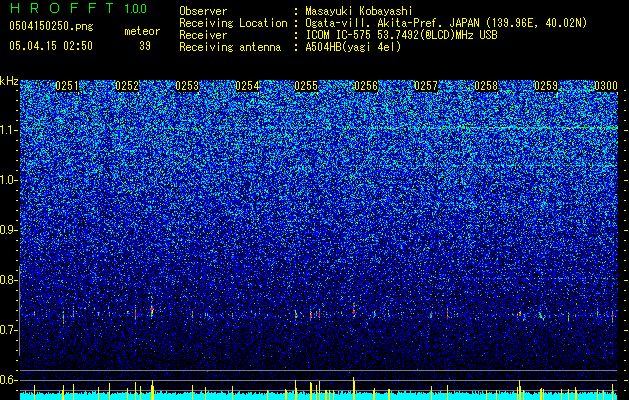Viewport: 629px width, 400px height.
Task: Click the 0254 time marker
Action: coord(247,86)
